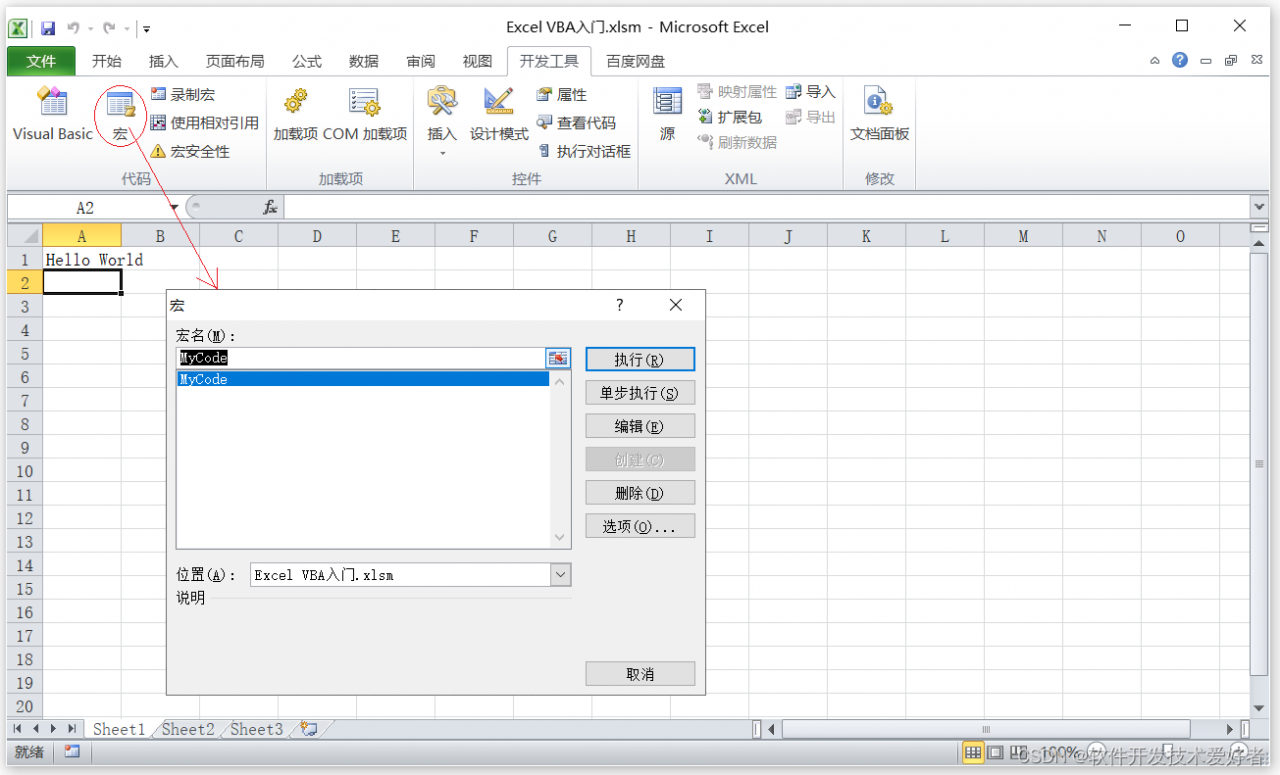Click the Options (选项) button
The height and width of the screenshot is (775, 1280).
tap(640, 526)
